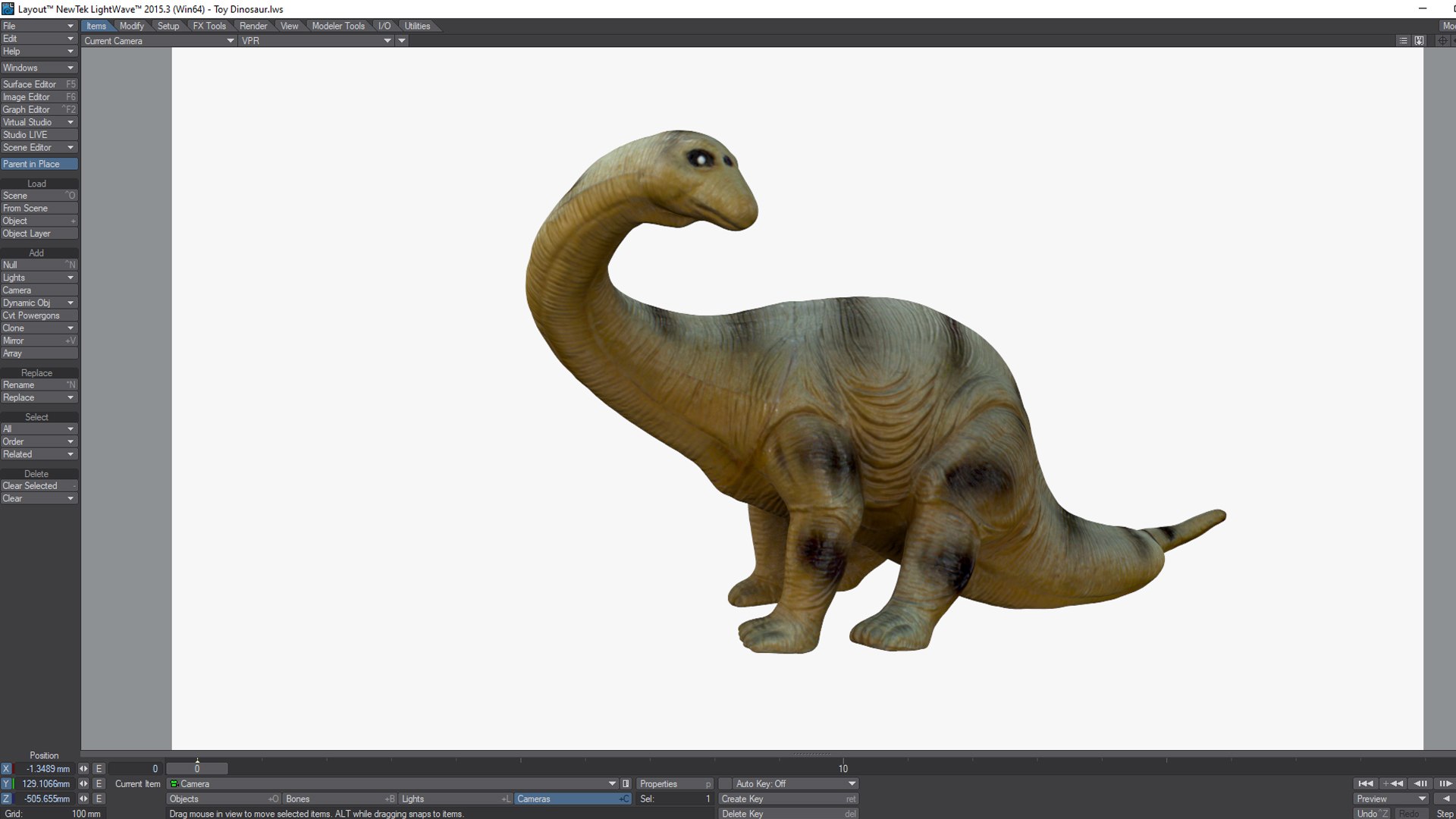Click the X position value field
This screenshot has height=819, width=1456.
coord(44,769)
